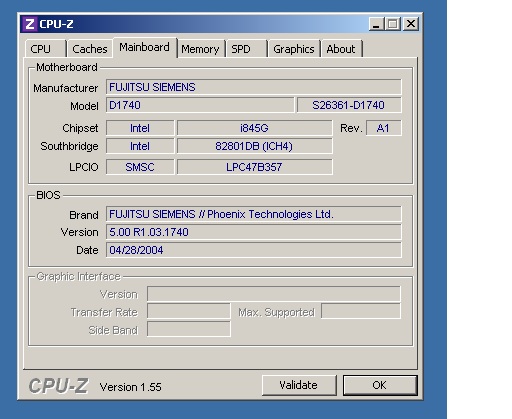Click the BIOS group heading
Screen dimensions: 512x419
coord(48,195)
